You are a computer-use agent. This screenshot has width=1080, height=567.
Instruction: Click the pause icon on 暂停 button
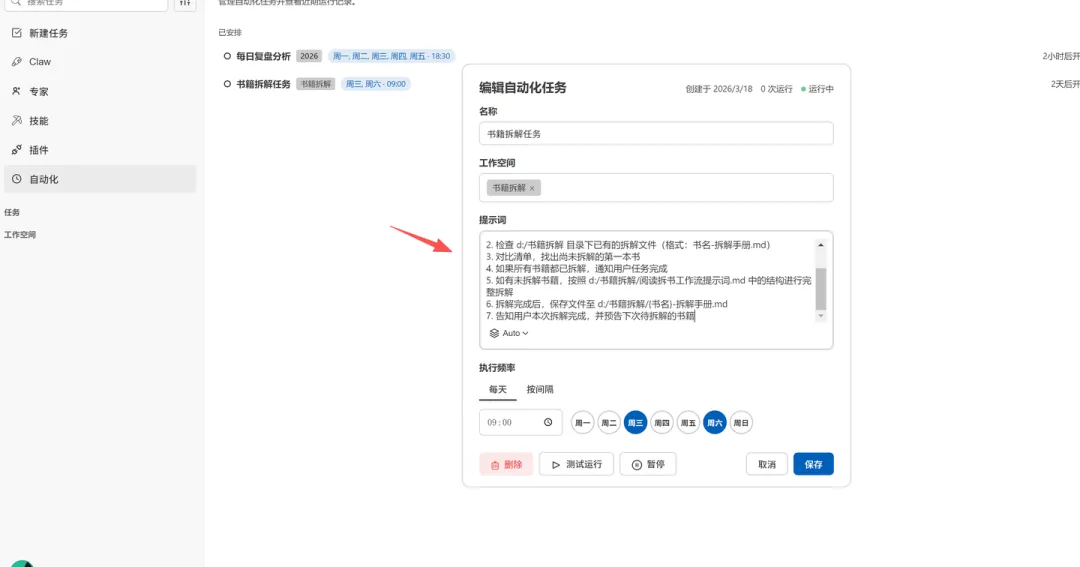(x=636, y=465)
